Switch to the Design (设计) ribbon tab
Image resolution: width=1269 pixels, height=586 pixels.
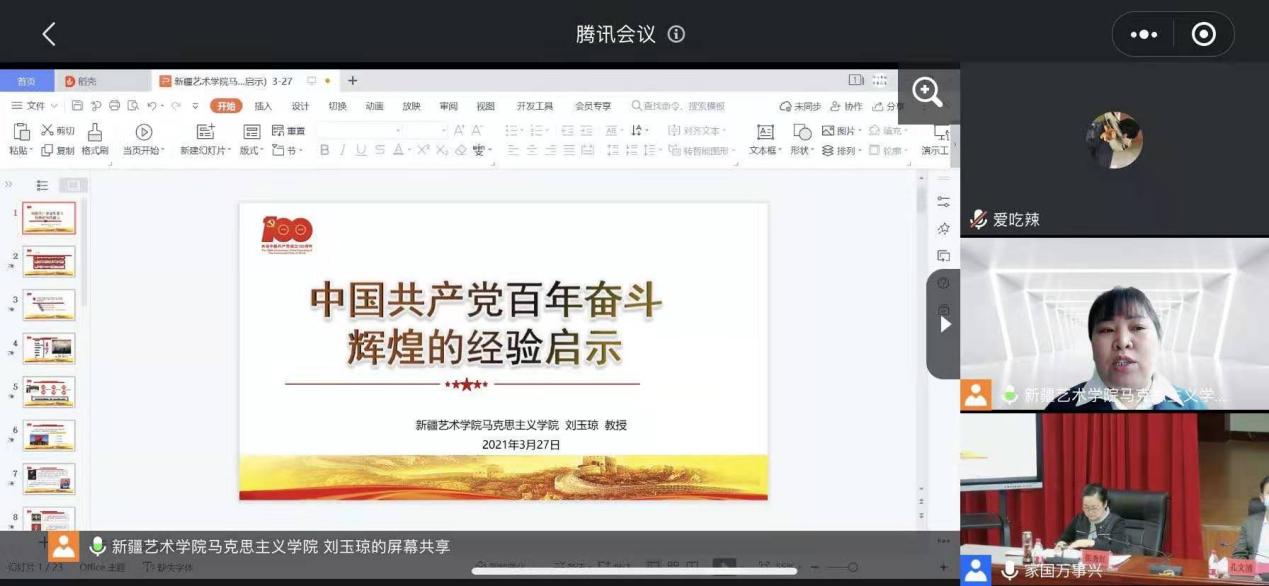point(300,106)
